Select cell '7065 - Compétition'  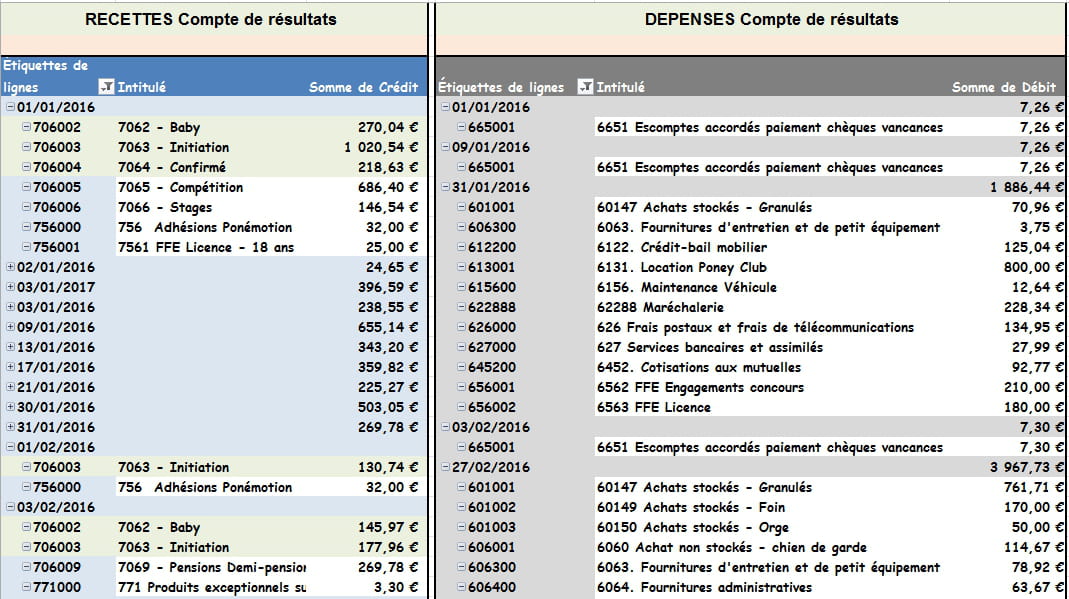180,187
